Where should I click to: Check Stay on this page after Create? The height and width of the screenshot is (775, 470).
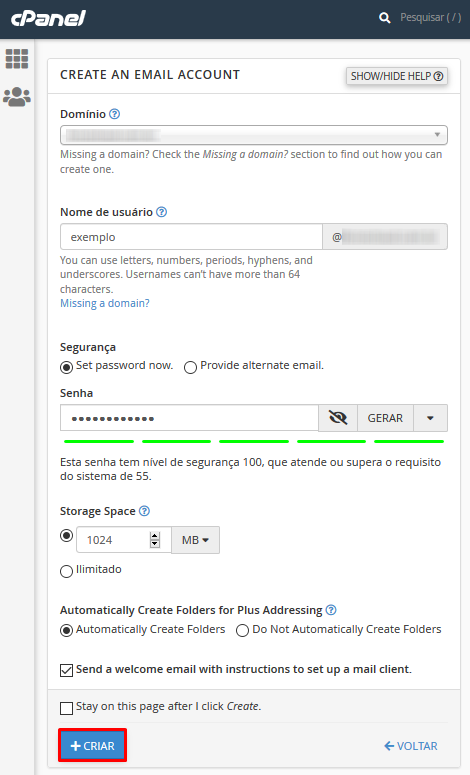click(x=66, y=708)
